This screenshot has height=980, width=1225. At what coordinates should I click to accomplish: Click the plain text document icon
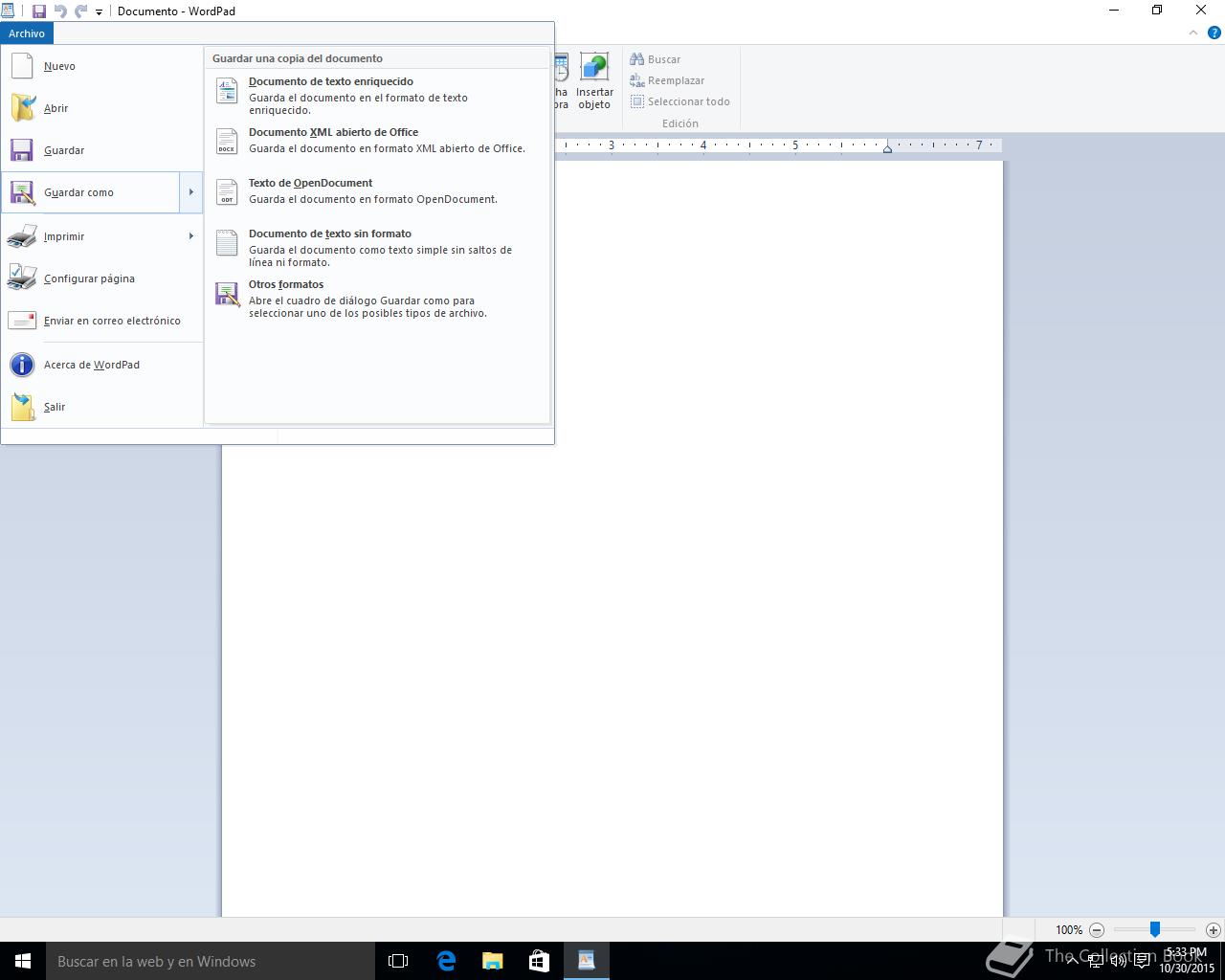(x=227, y=243)
